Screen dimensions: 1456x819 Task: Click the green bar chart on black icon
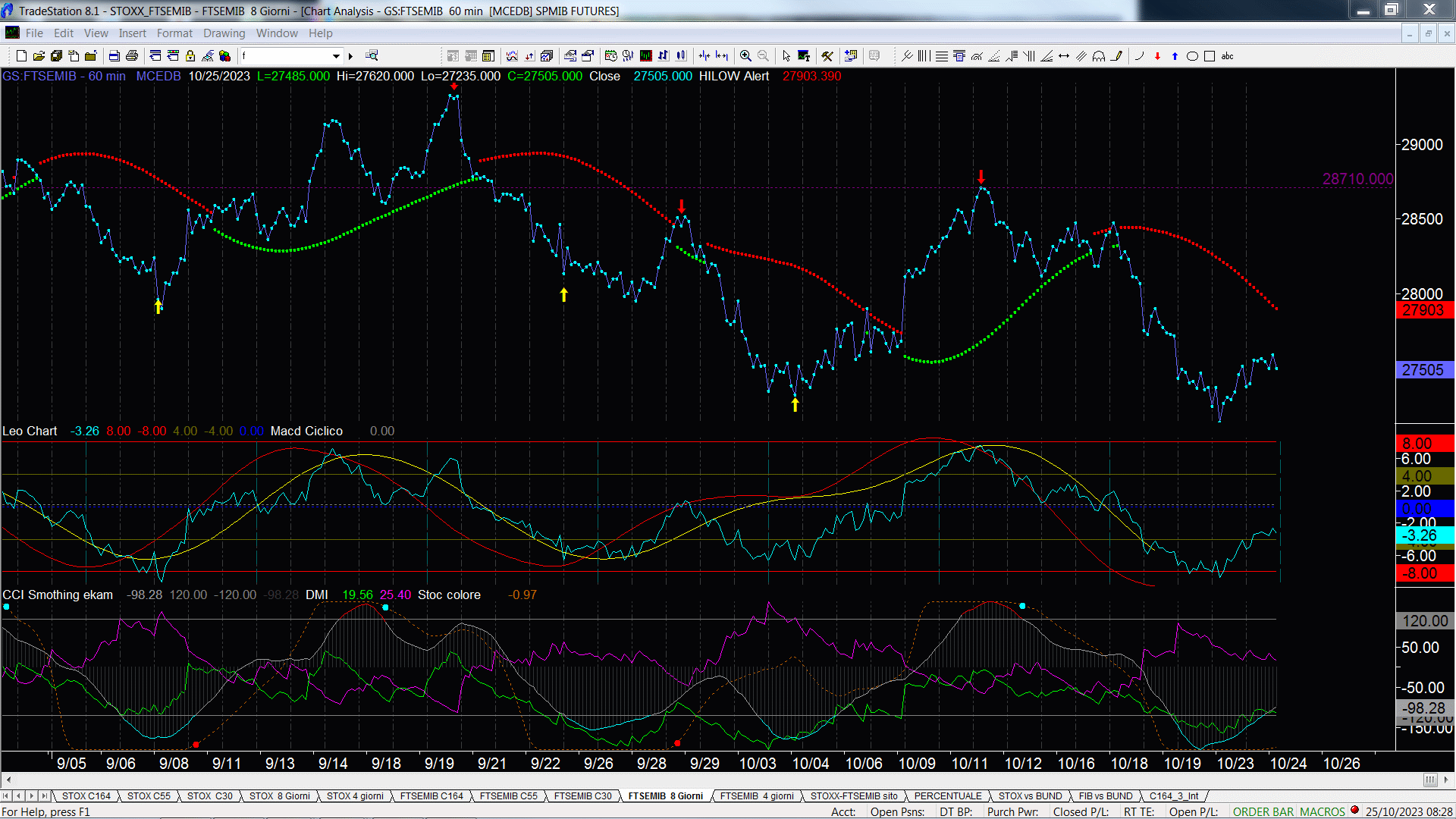click(x=646, y=56)
